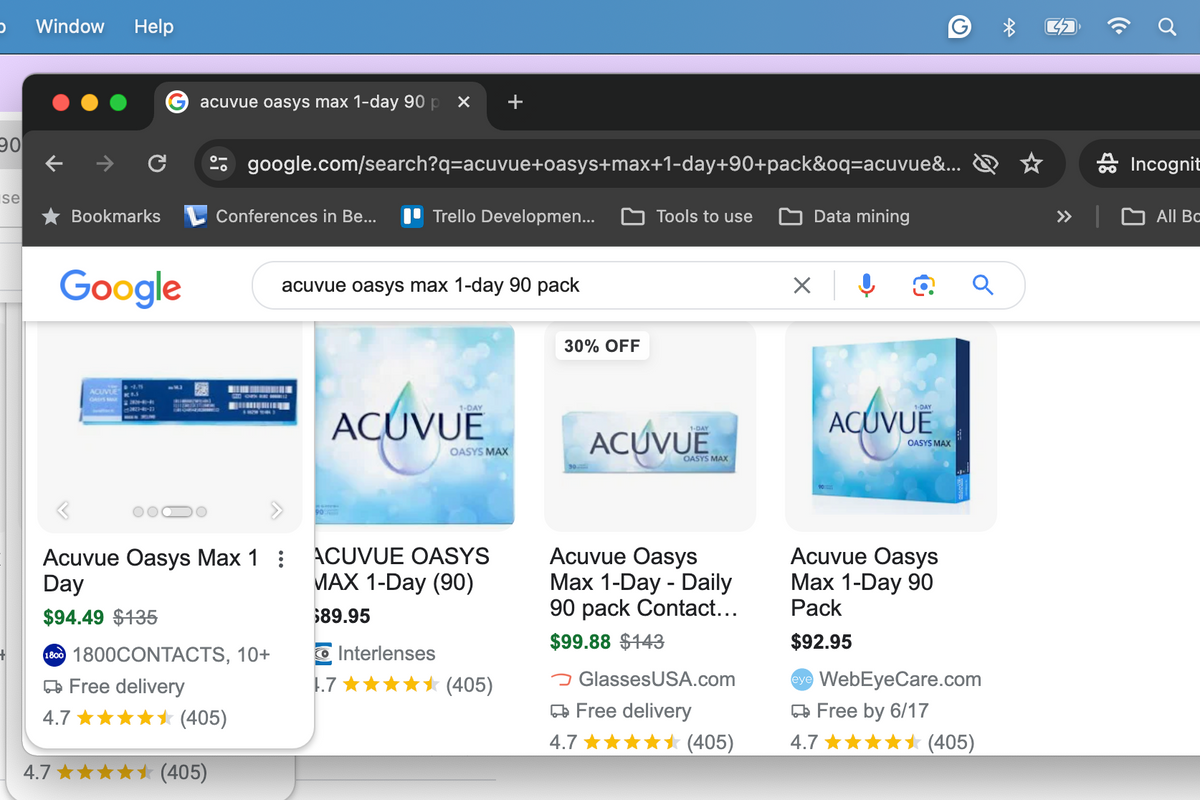
Task: Open Trello Developmen... bookmark
Action: [497, 216]
